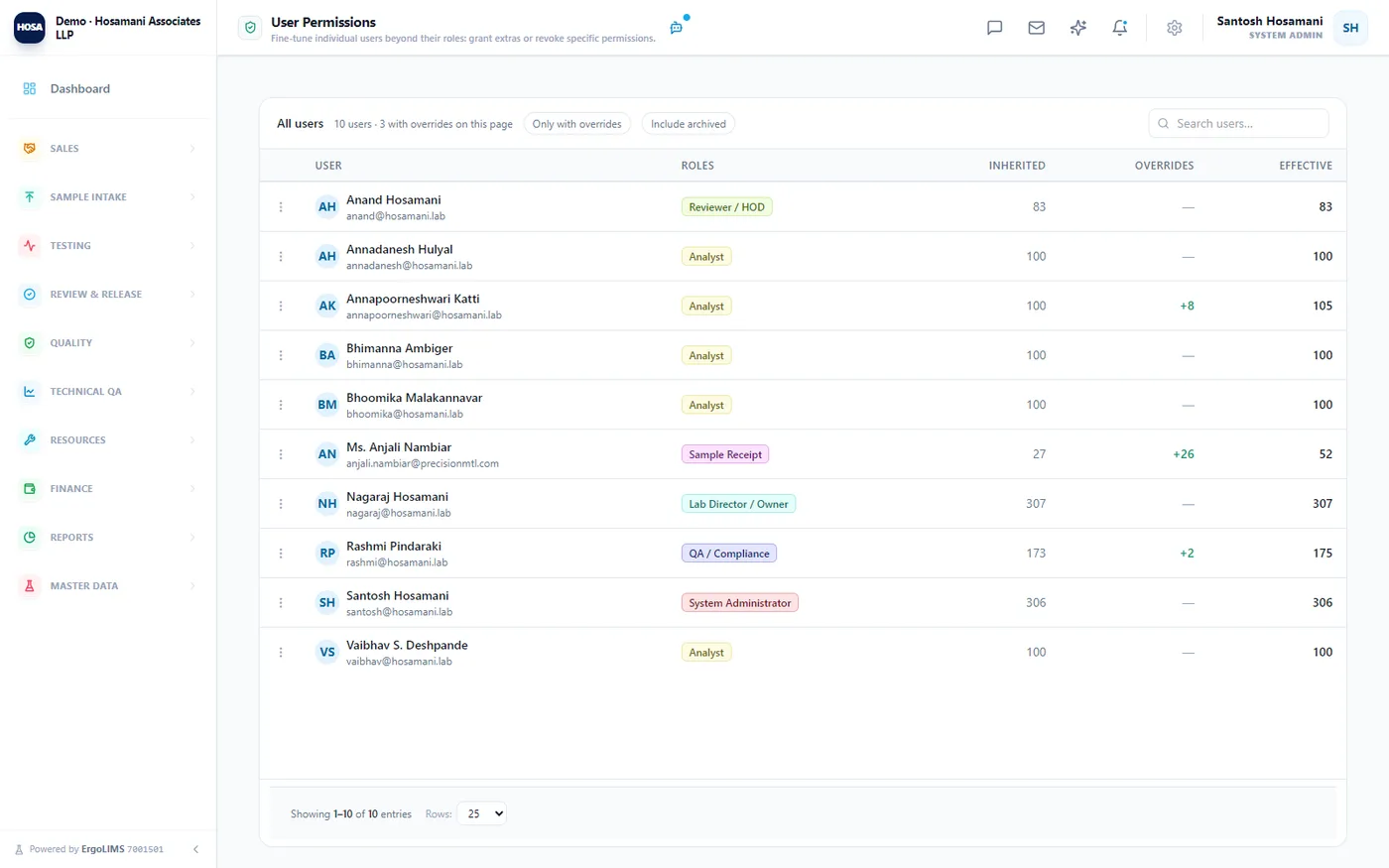This screenshot has height=868, width=1389.
Task: Click the +8 override for Annapoorneshwari Katti
Action: (1187, 306)
